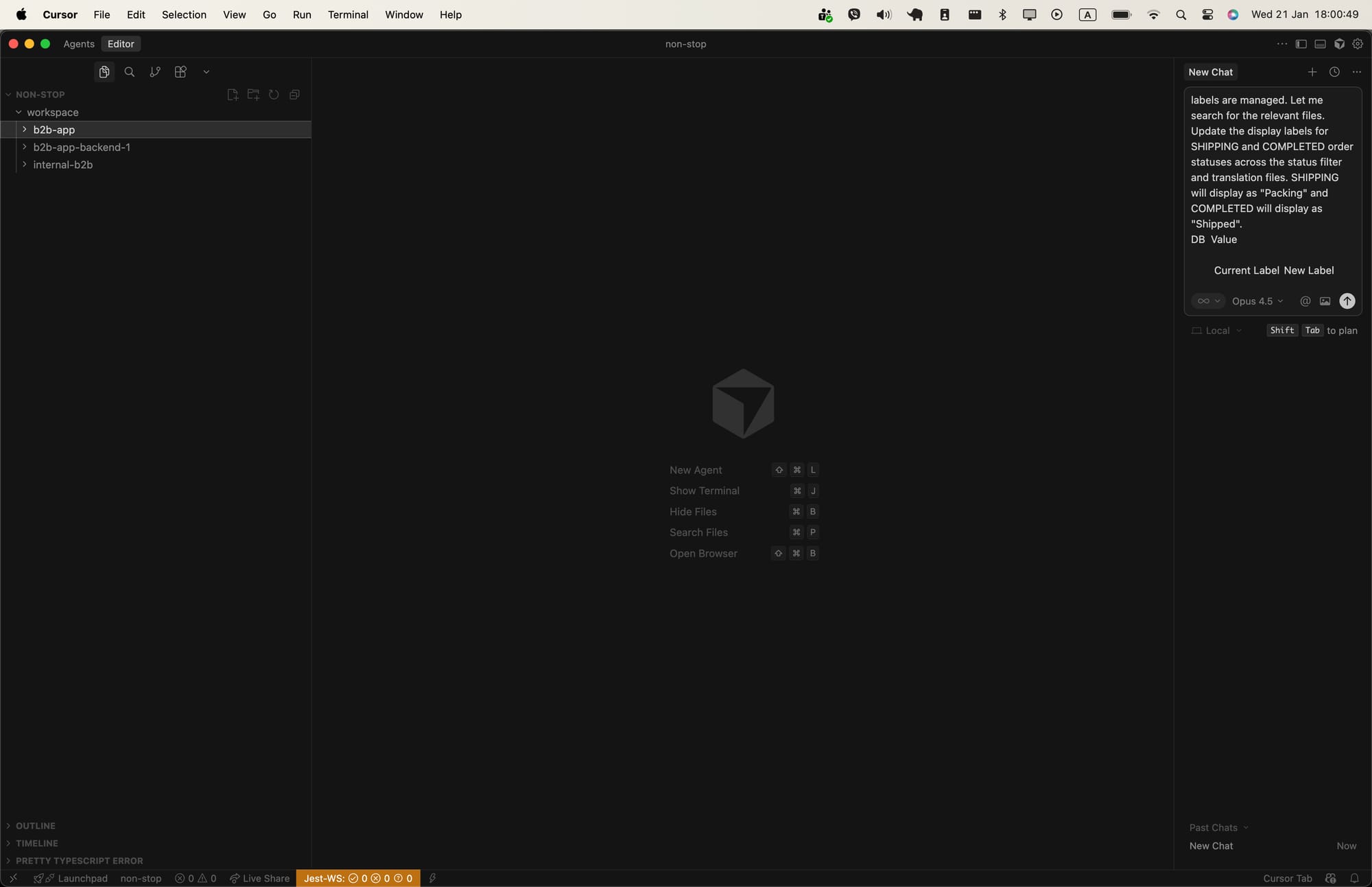The image size is (1372, 887).
Task: Open the Terminal menu
Action: coord(348,14)
